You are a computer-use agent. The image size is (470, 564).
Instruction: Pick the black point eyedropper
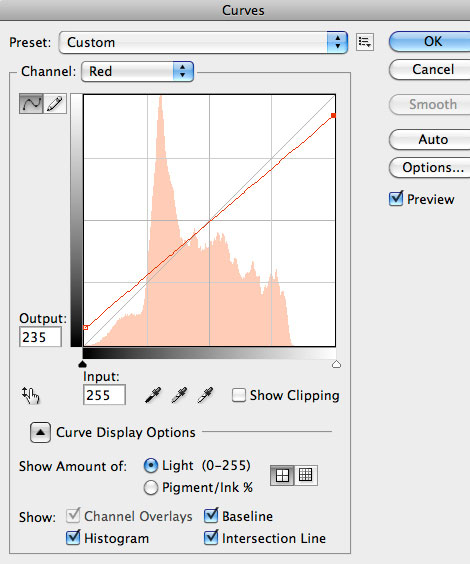pyautogui.click(x=153, y=395)
